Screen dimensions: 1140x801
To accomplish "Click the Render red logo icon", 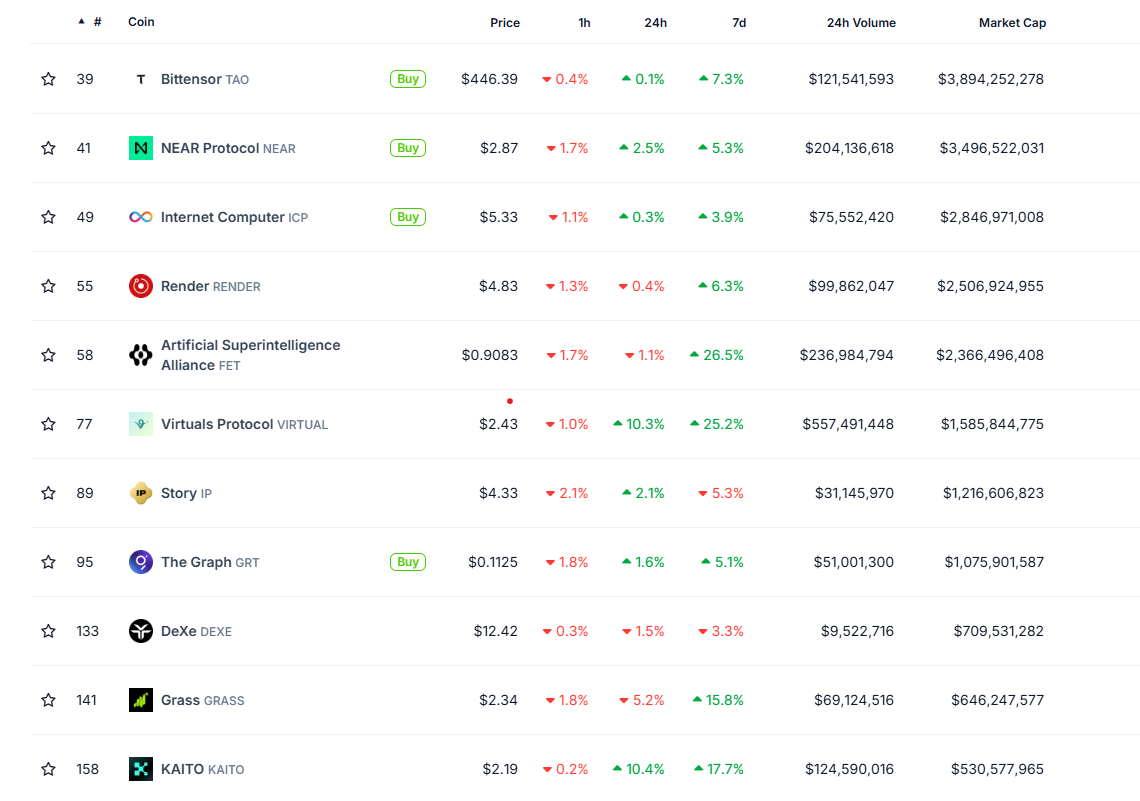I will pyautogui.click(x=140, y=286).
